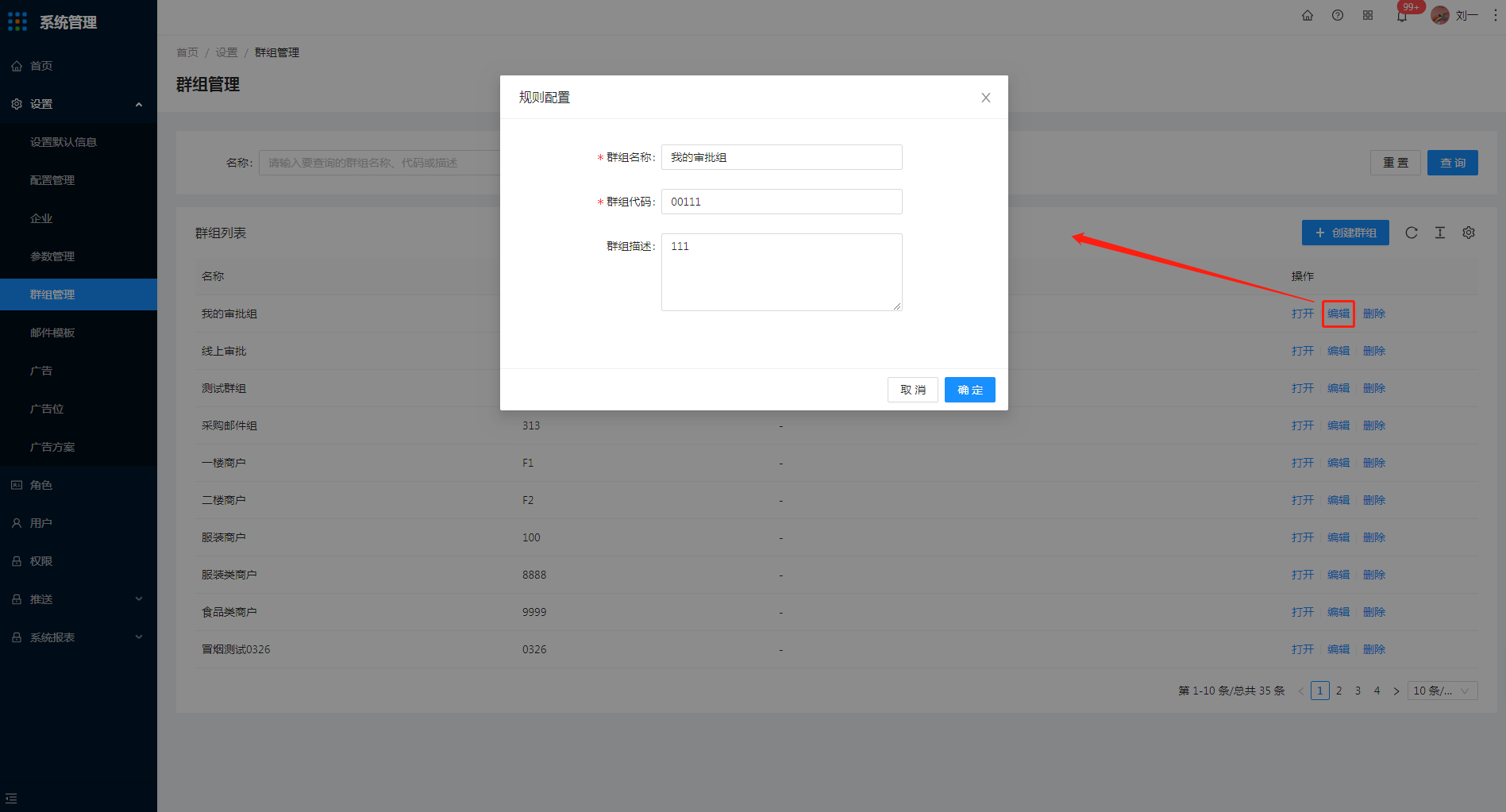Click the 食品类商户 name cell
The width and height of the screenshot is (1506, 812).
point(229,612)
